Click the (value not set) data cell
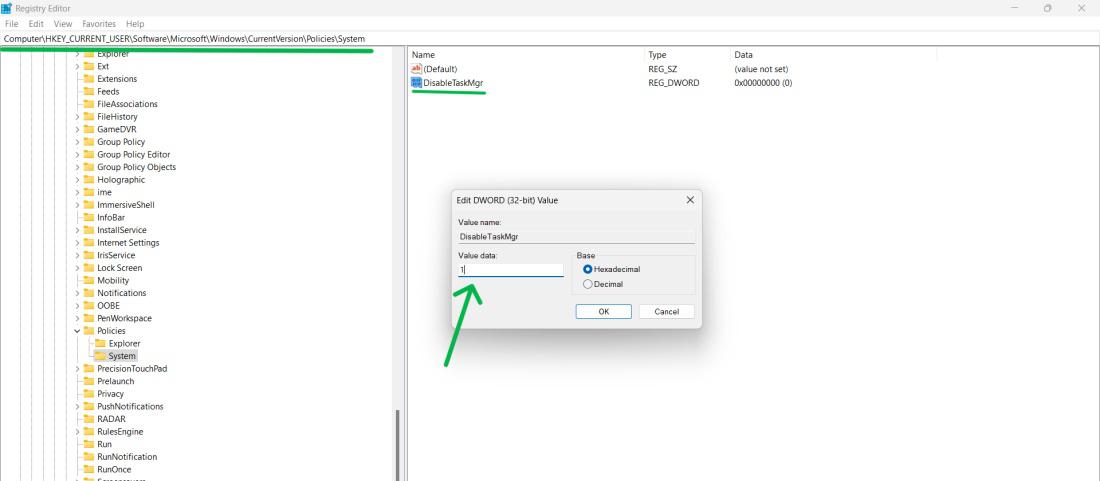 761,69
